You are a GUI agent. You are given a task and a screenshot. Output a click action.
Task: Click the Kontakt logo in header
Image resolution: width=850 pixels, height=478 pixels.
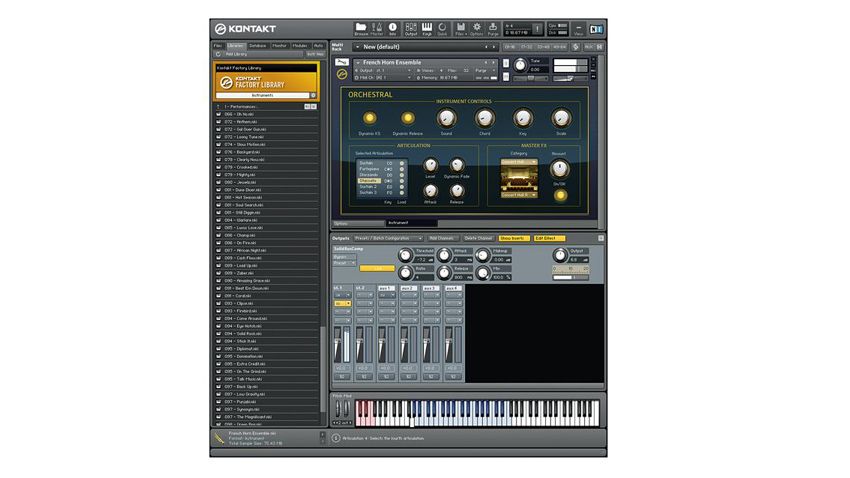coord(245,29)
